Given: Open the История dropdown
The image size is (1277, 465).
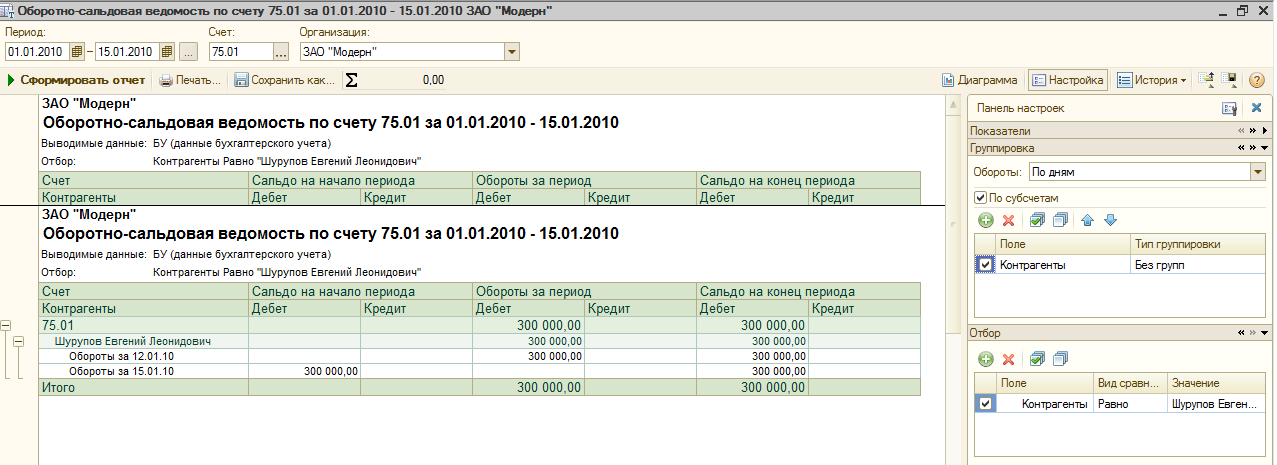Looking at the screenshot, I should coord(1152,80).
